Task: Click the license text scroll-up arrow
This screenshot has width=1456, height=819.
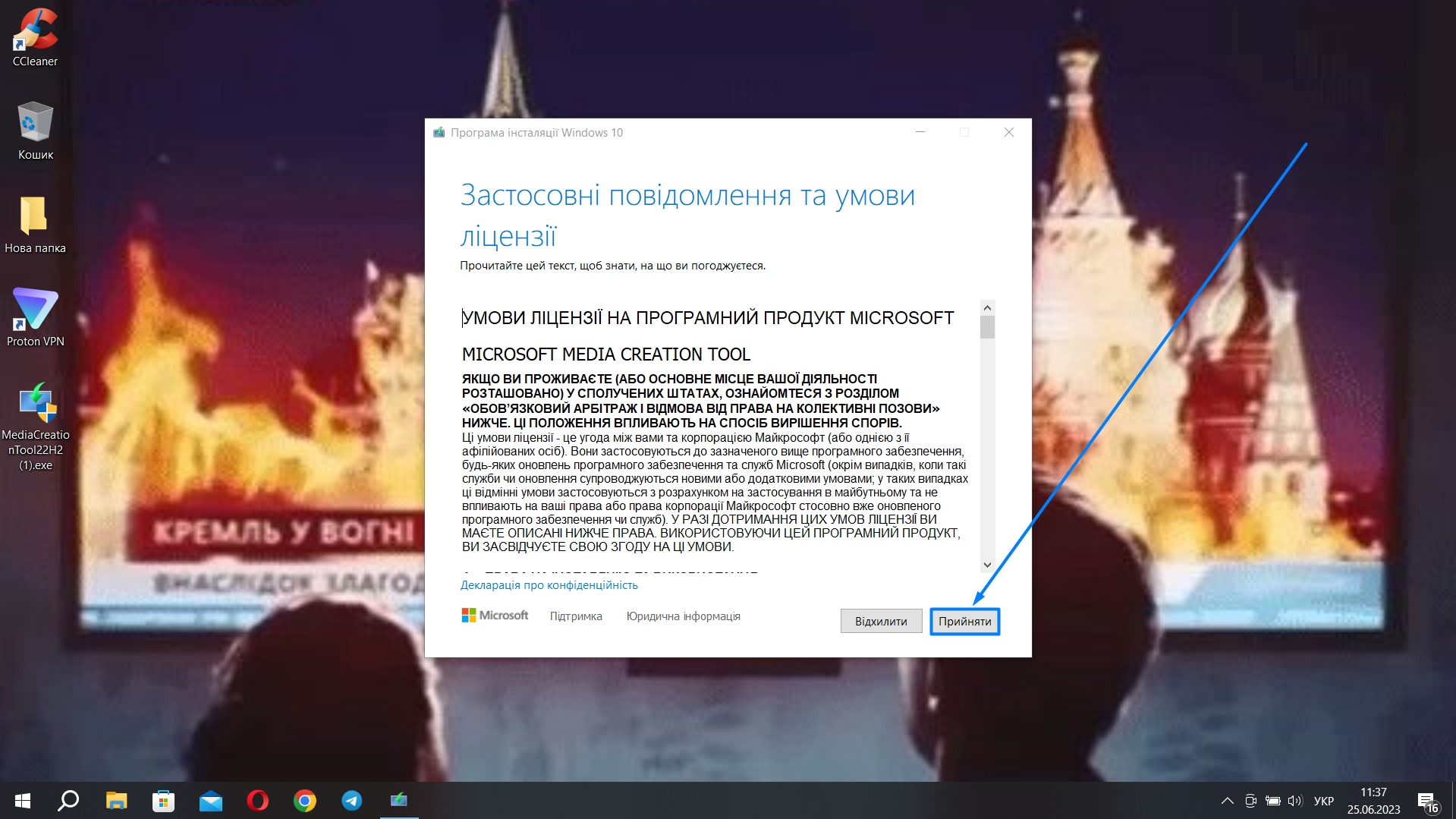Action: [987, 307]
